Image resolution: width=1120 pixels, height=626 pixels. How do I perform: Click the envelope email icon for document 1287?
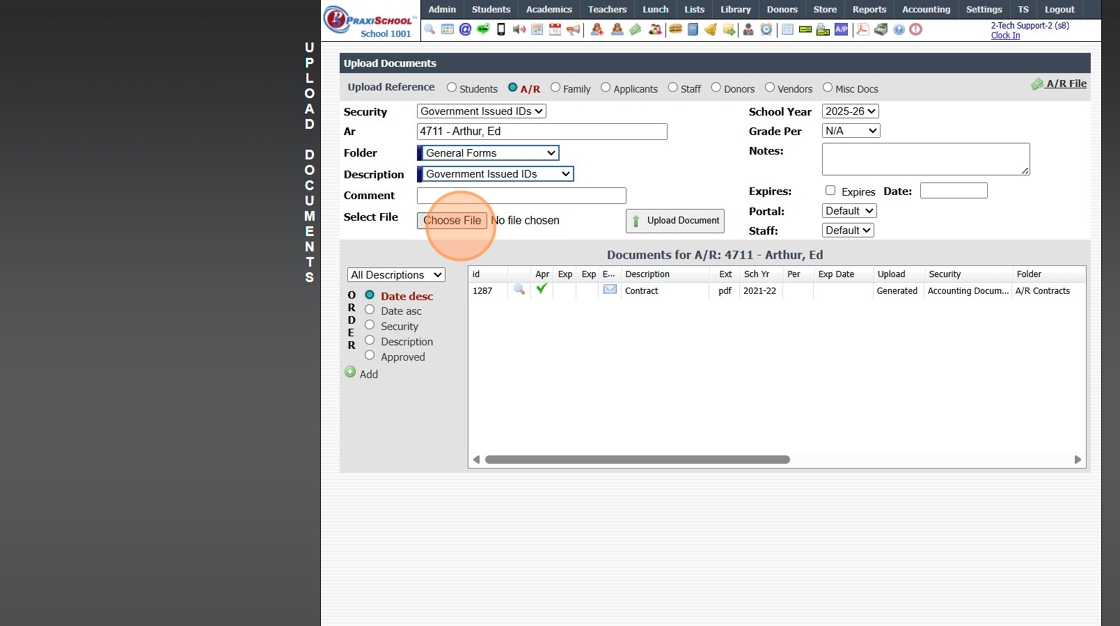click(610, 290)
